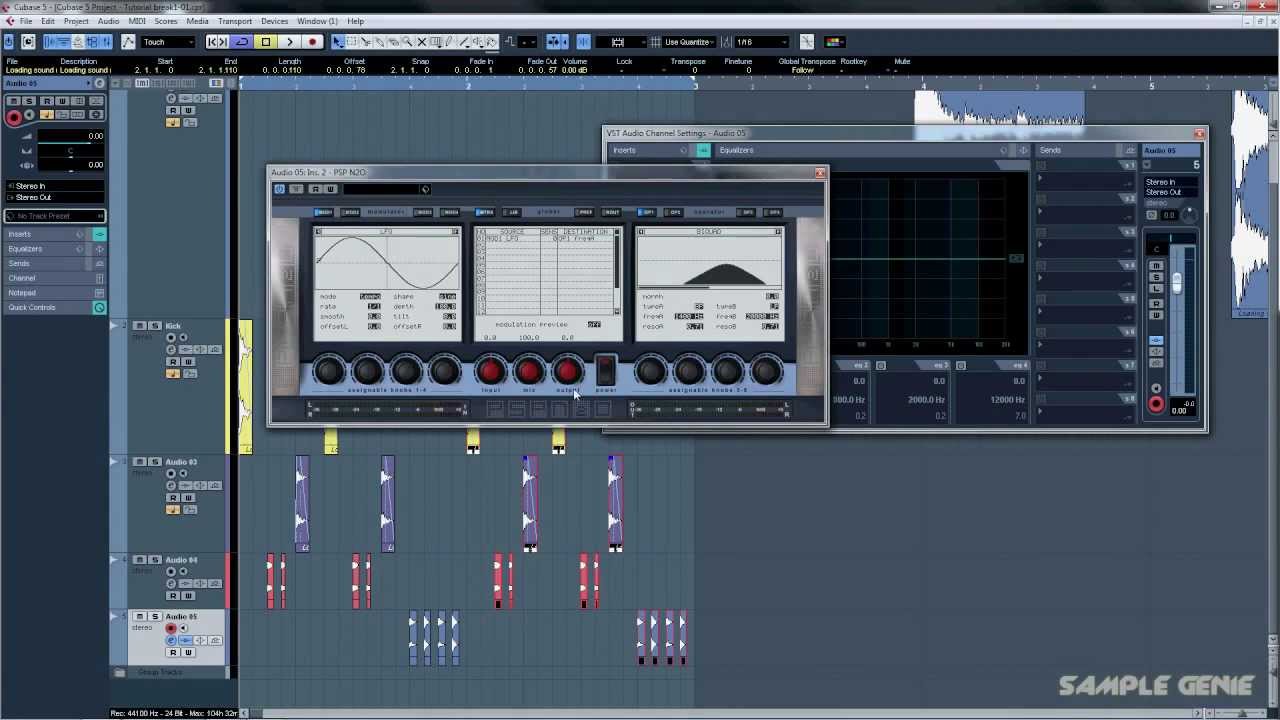The width and height of the screenshot is (1280, 720).
Task: Open the Transport menu
Action: (x=235, y=21)
